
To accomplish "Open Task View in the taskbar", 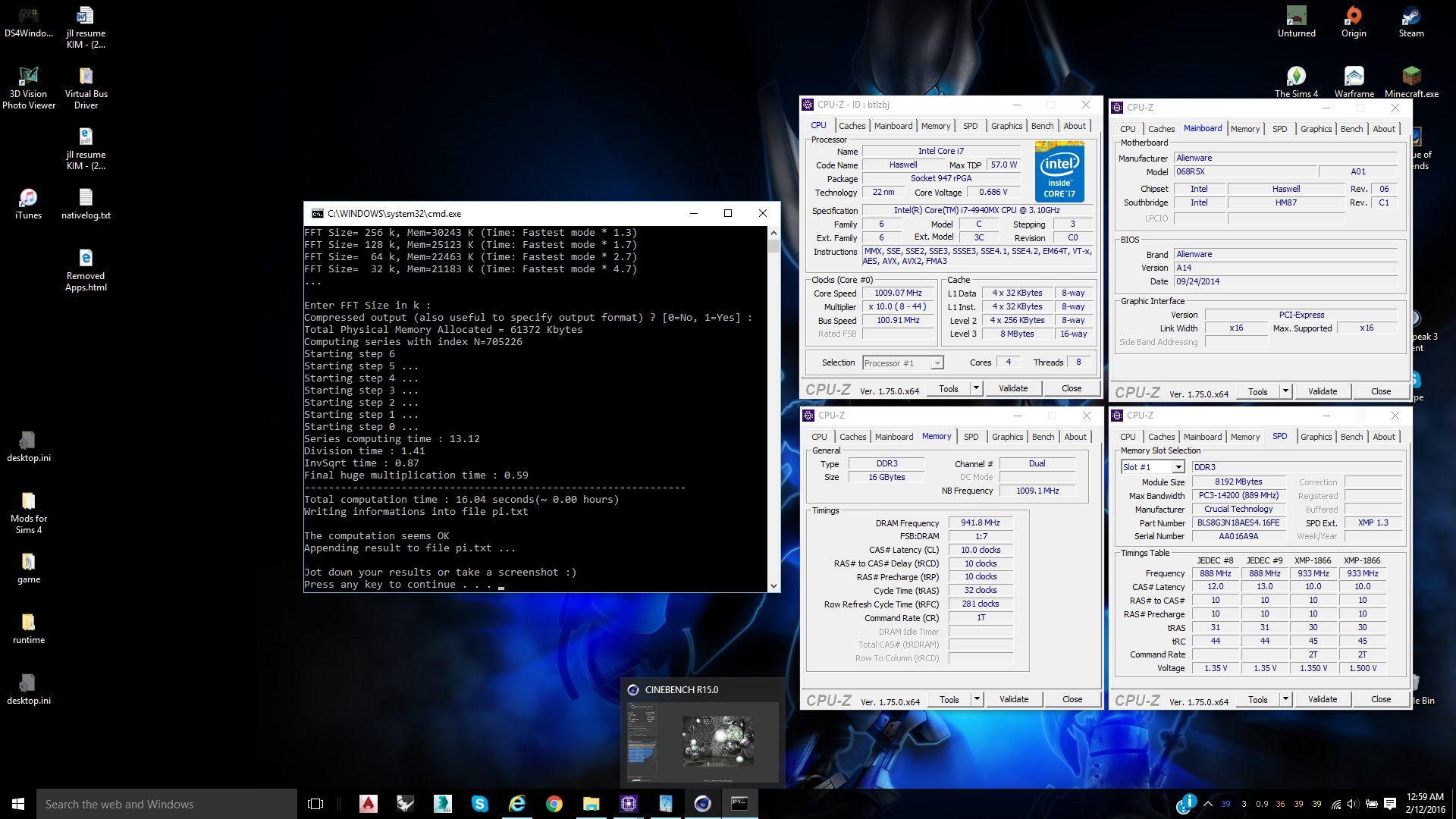I will coord(315,804).
